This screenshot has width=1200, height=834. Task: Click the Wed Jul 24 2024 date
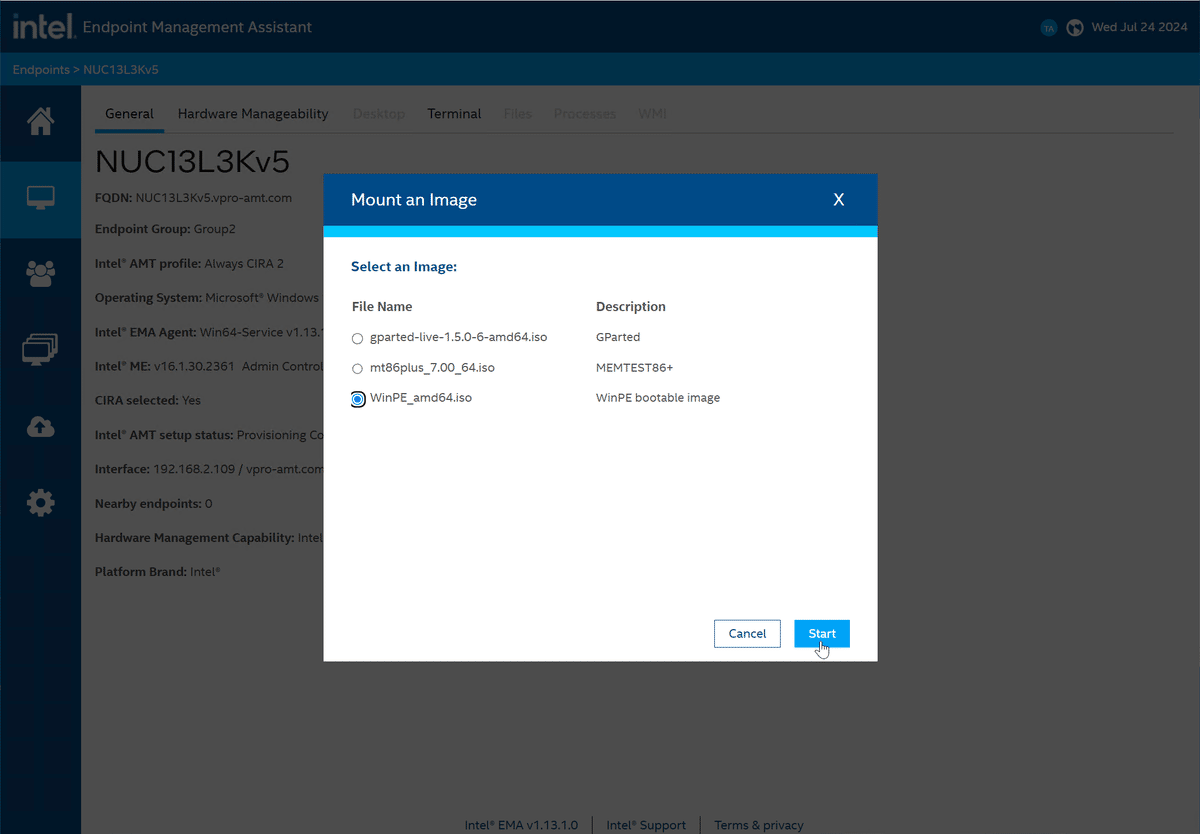[1139, 28]
